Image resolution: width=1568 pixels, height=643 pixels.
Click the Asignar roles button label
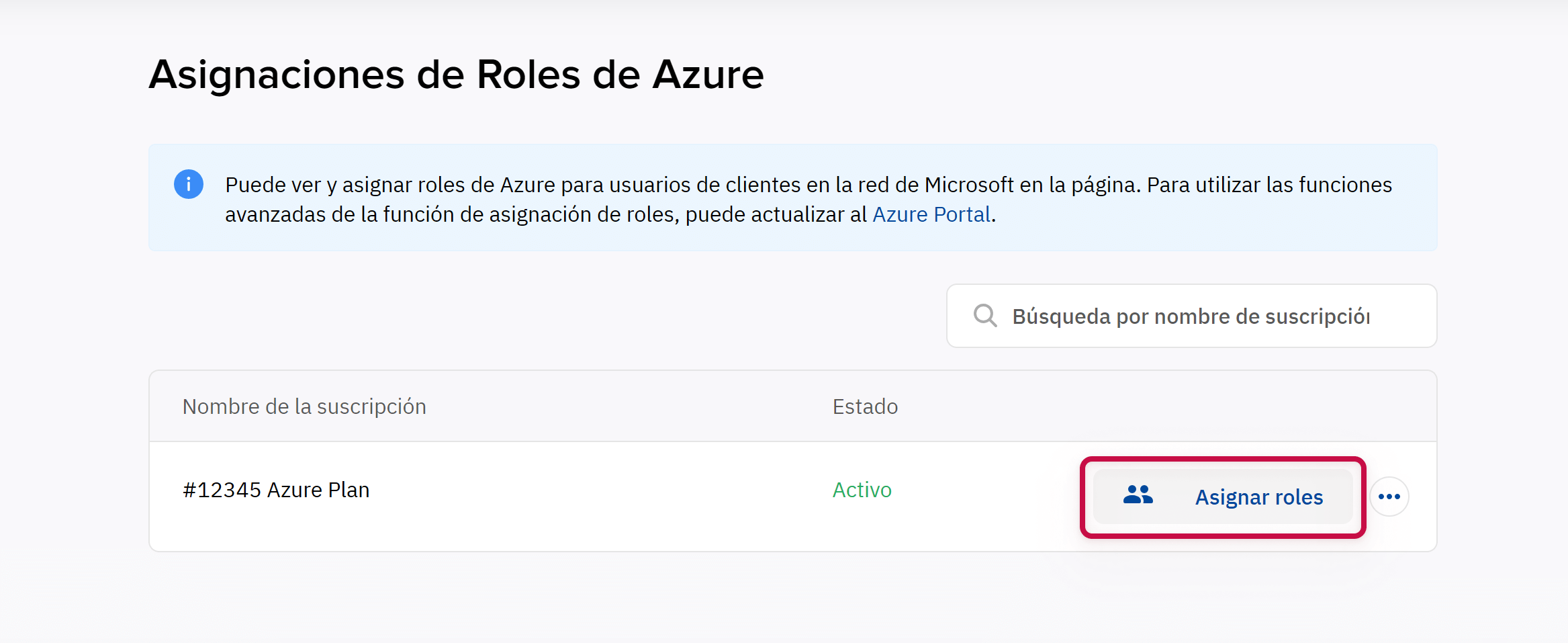1258,497
